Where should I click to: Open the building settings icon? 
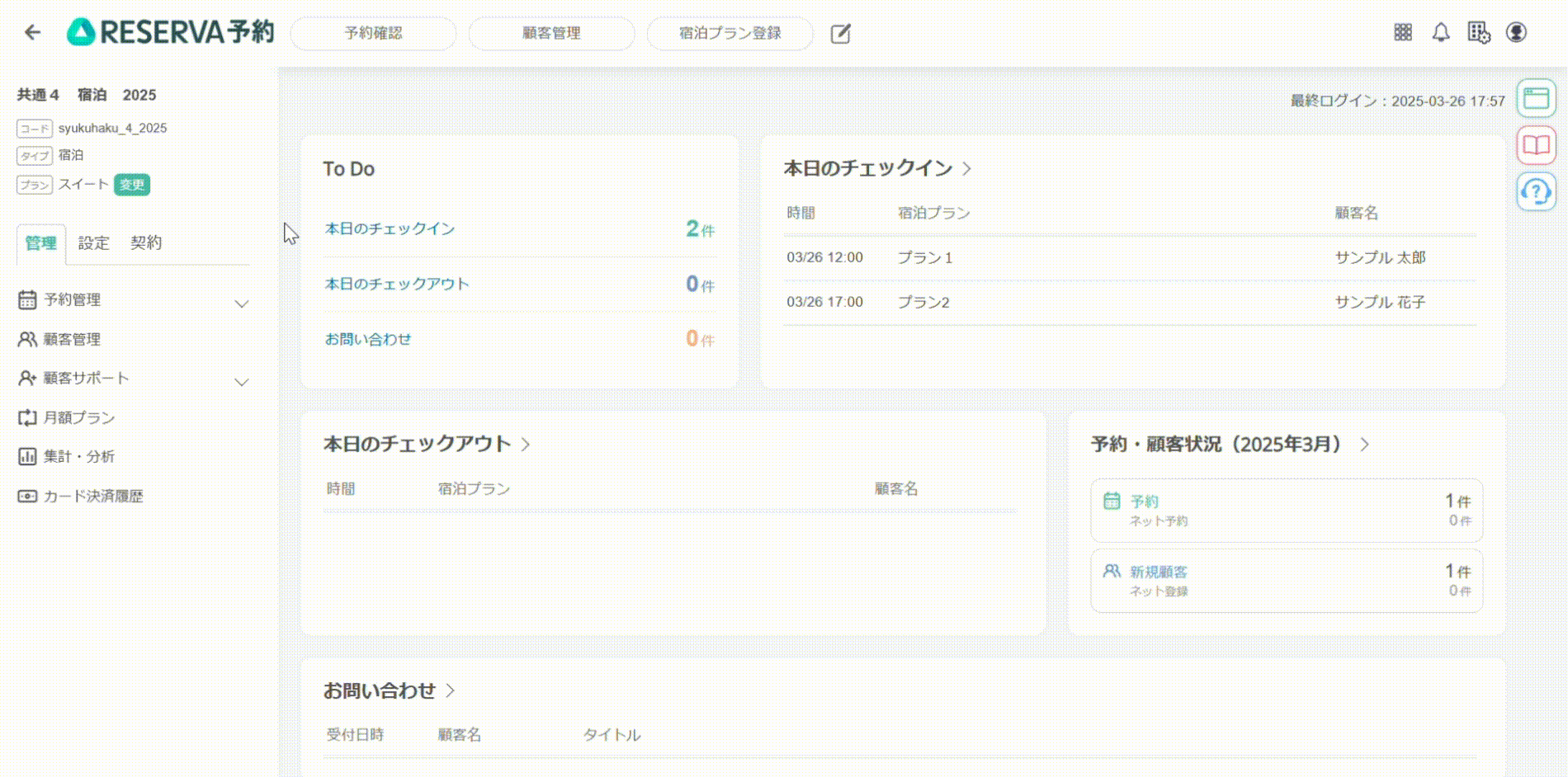1479,32
